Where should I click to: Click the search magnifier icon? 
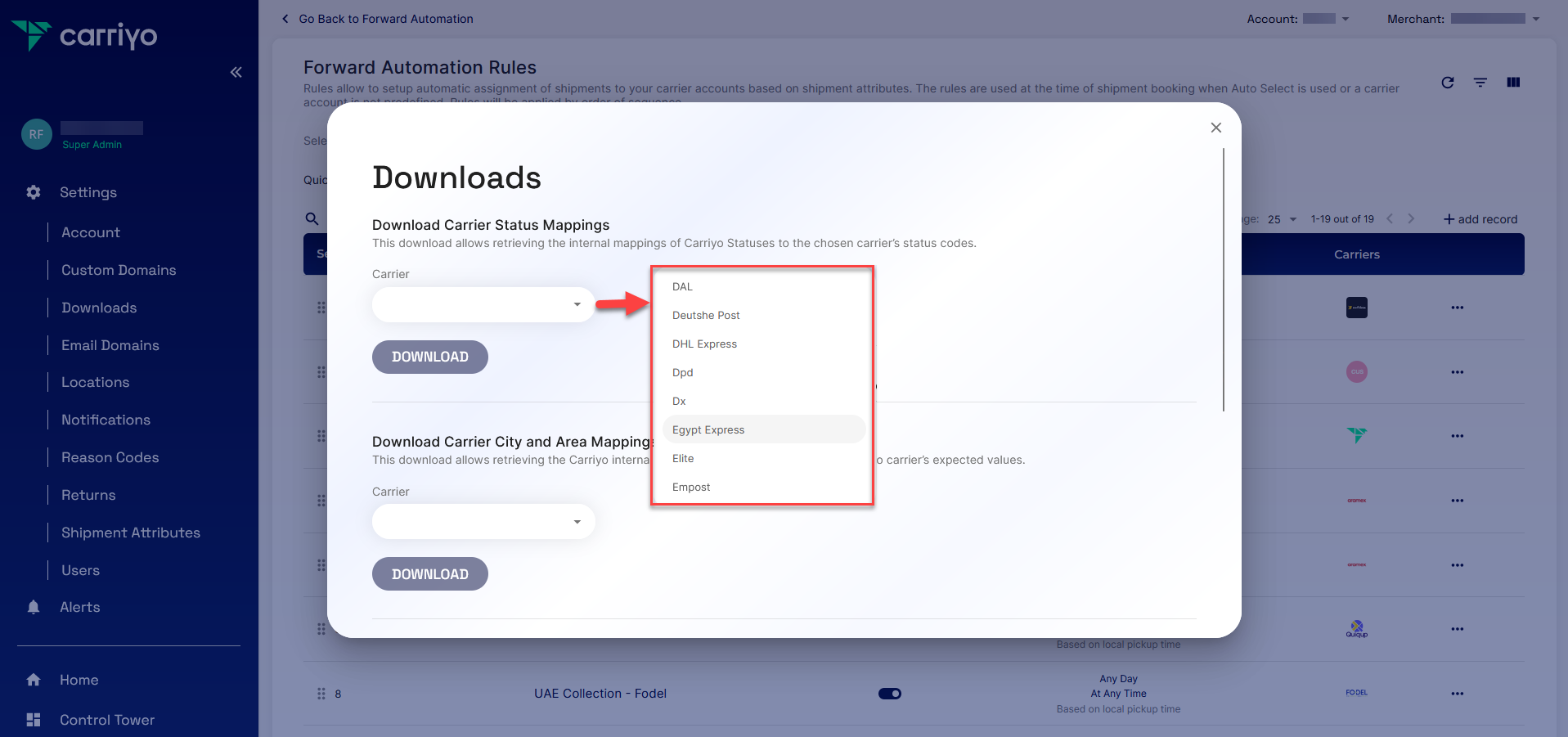tap(312, 218)
